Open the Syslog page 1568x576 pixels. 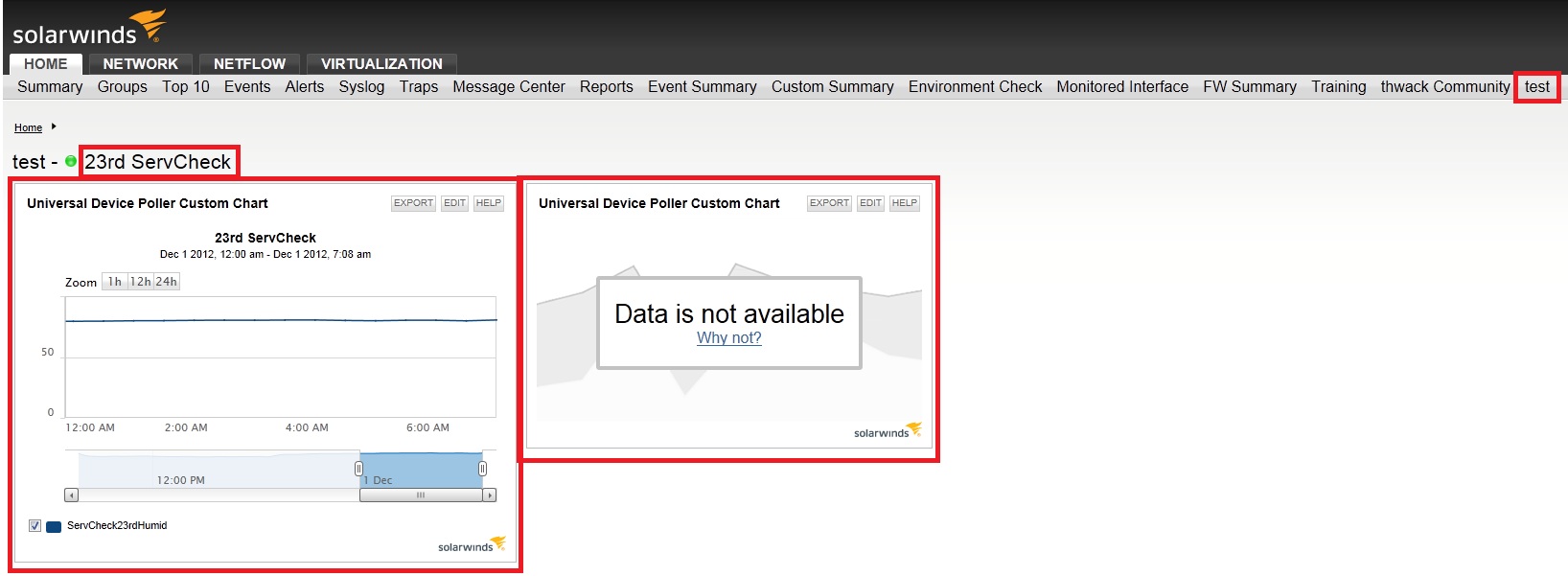(361, 86)
